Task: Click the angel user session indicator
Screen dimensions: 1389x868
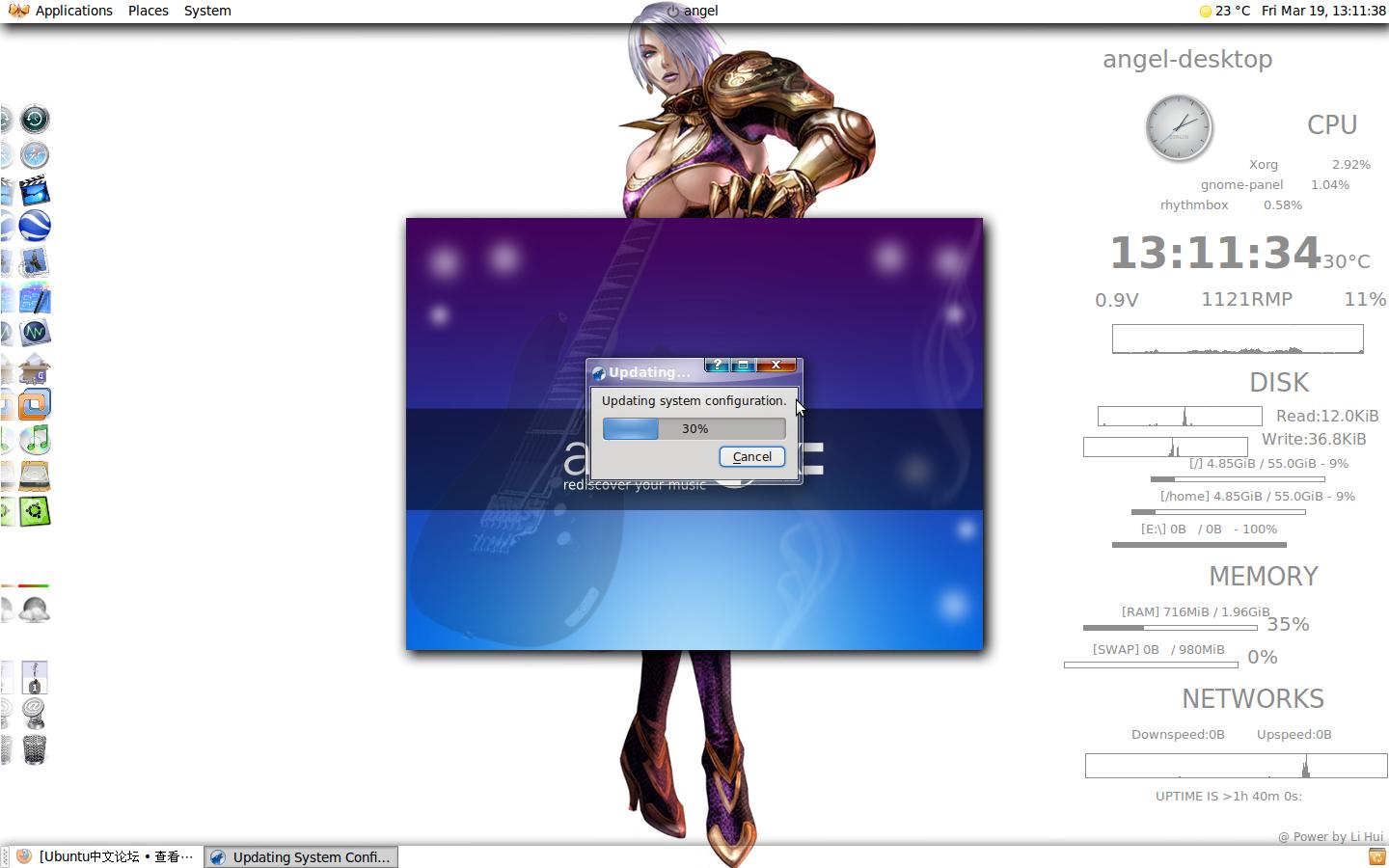Action: 700,11
